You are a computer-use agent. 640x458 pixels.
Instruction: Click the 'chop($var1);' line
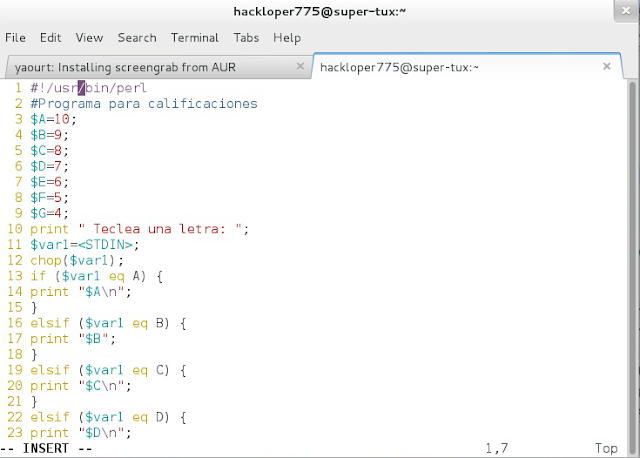pyautogui.click(x=77, y=260)
